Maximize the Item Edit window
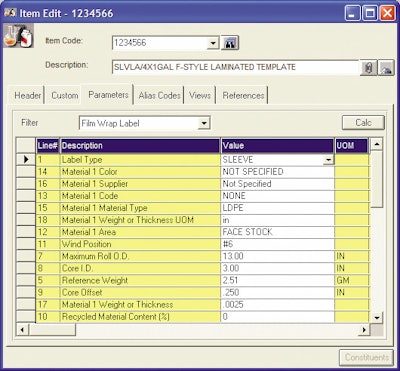This screenshot has width=400, height=371. [x=370, y=14]
